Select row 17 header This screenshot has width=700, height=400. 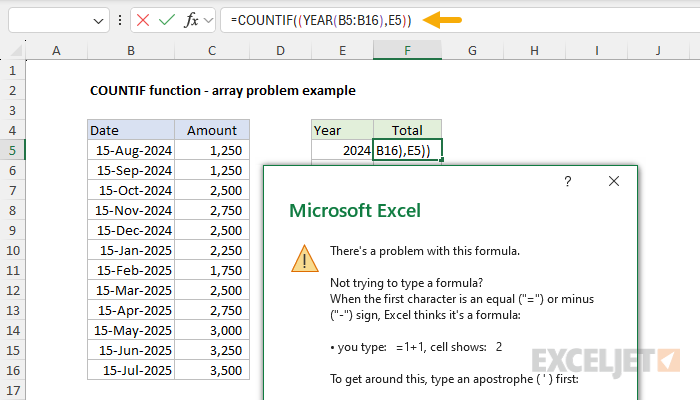point(12,391)
